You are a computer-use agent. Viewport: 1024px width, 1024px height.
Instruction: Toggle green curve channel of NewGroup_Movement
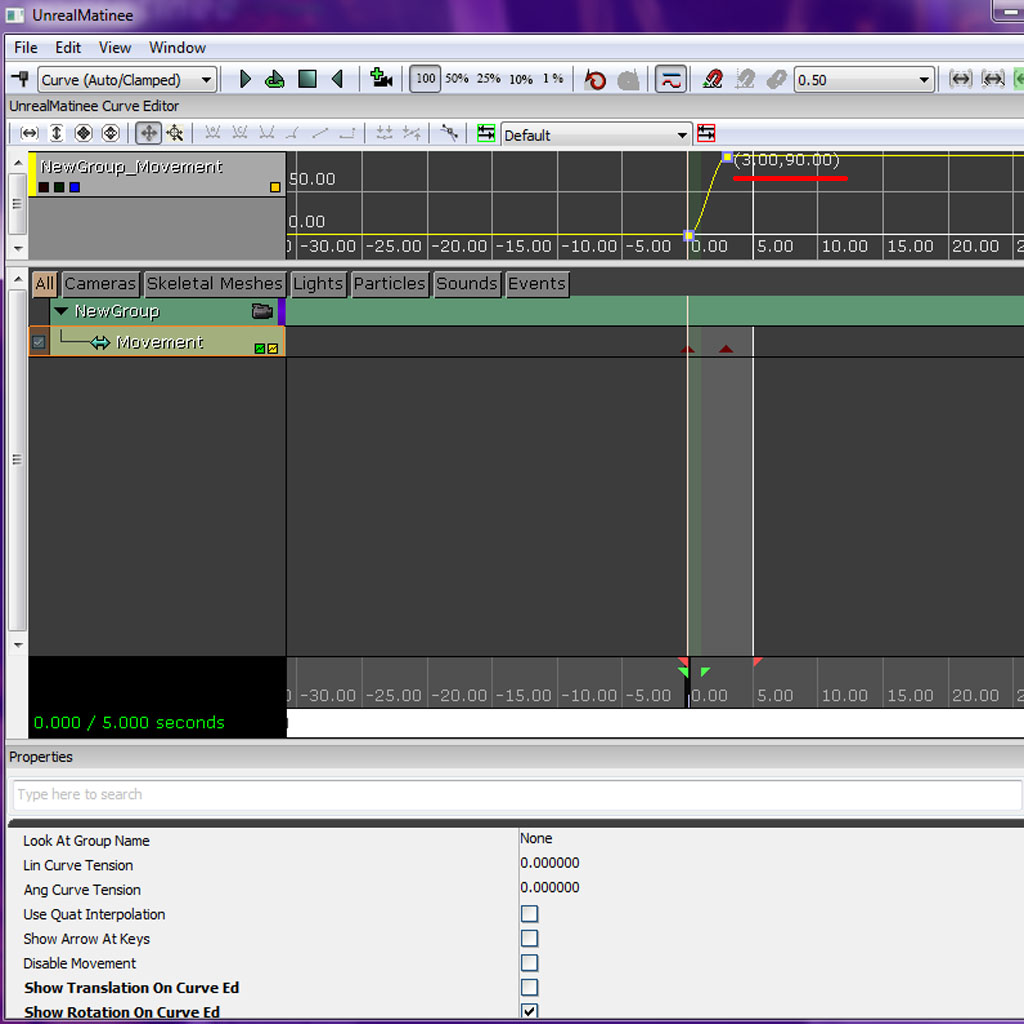pos(59,187)
